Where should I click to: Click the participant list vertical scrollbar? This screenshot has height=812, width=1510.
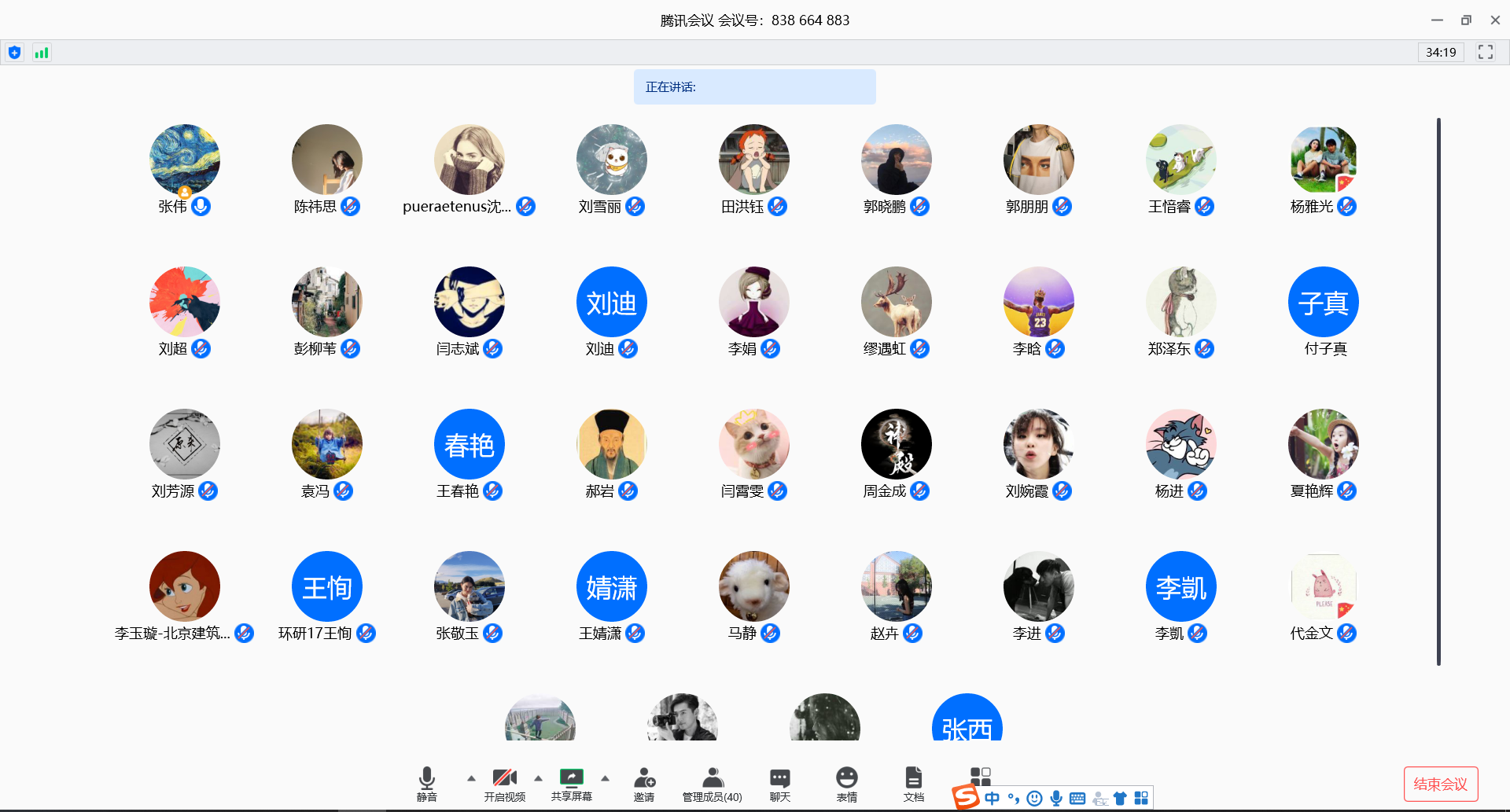[x=1438, y=391]
